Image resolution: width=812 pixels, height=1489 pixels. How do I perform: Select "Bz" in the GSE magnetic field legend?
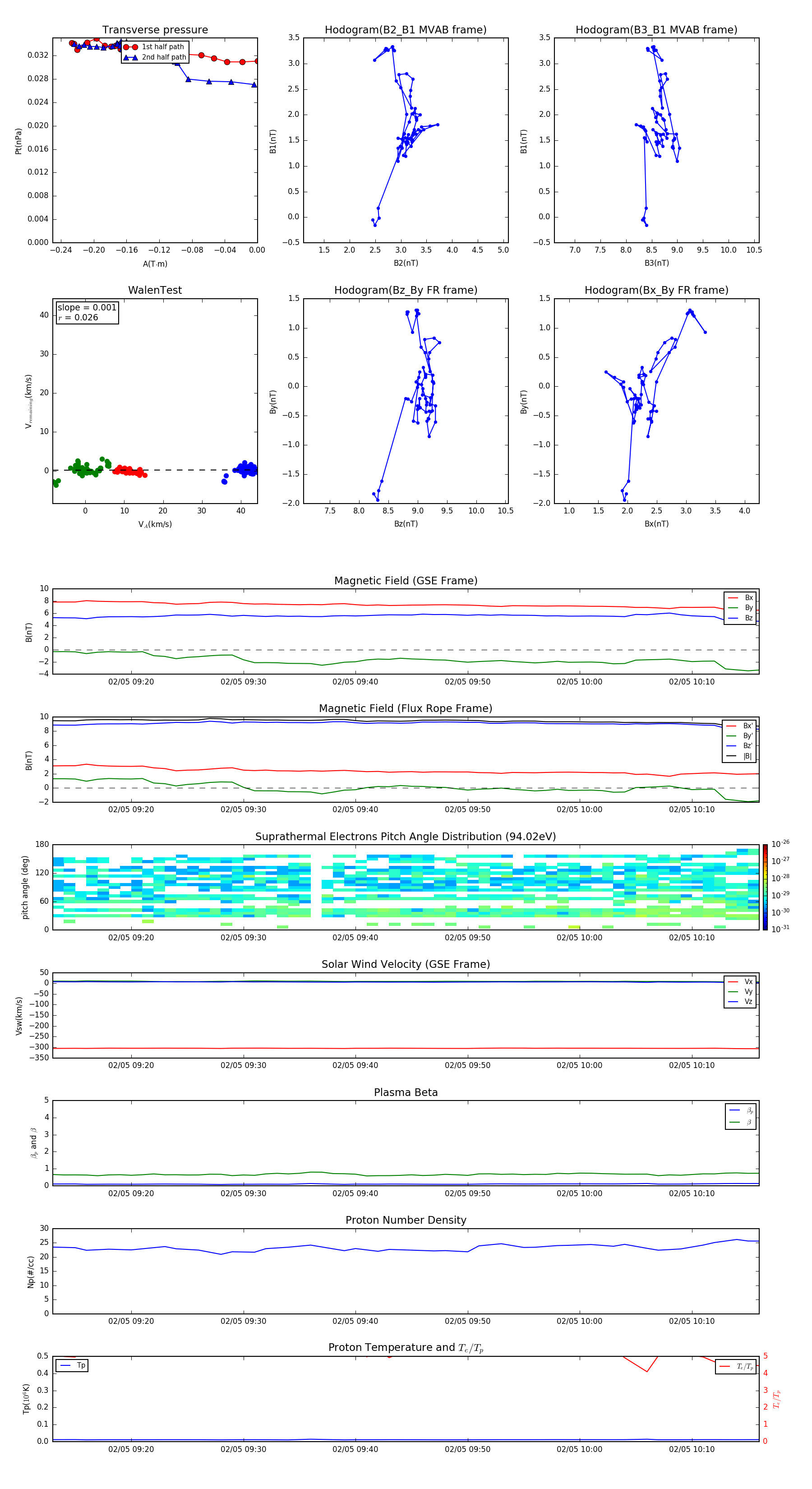740,618
